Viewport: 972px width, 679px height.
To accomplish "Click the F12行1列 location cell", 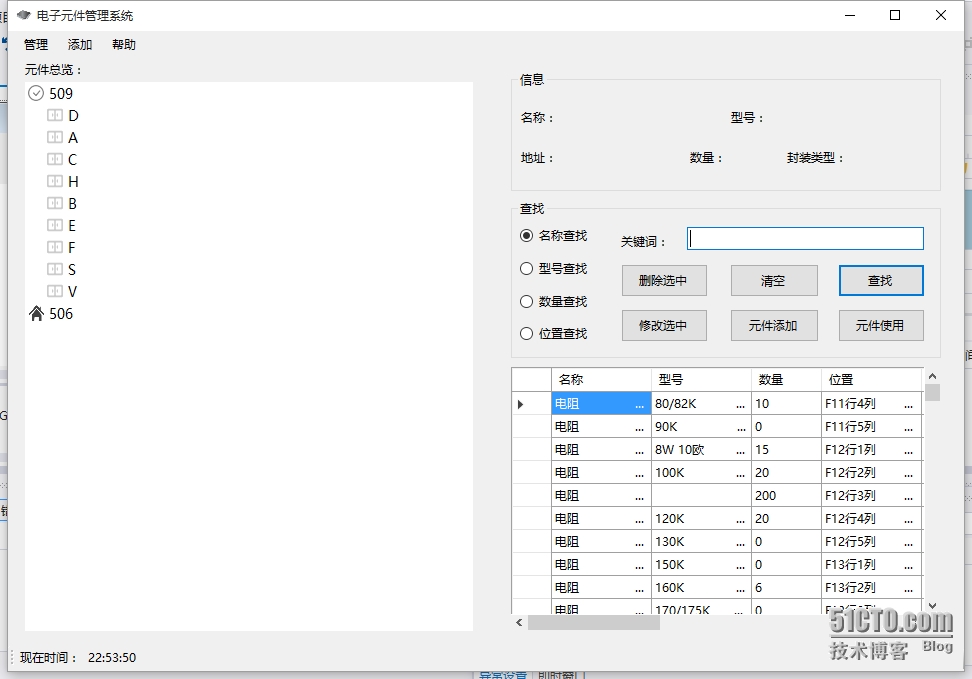I will click(x=872, y=450).
